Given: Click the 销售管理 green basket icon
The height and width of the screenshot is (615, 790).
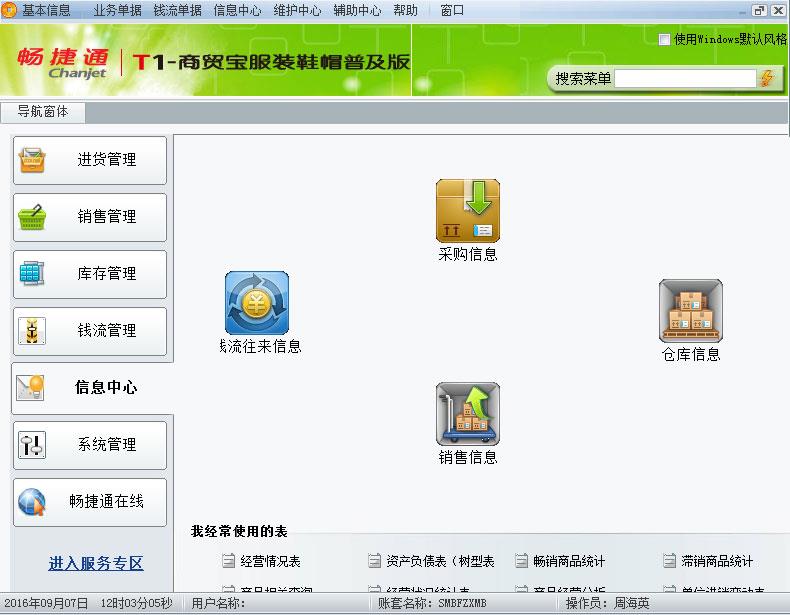Looking at the screenshot, I should pos(32,217).
